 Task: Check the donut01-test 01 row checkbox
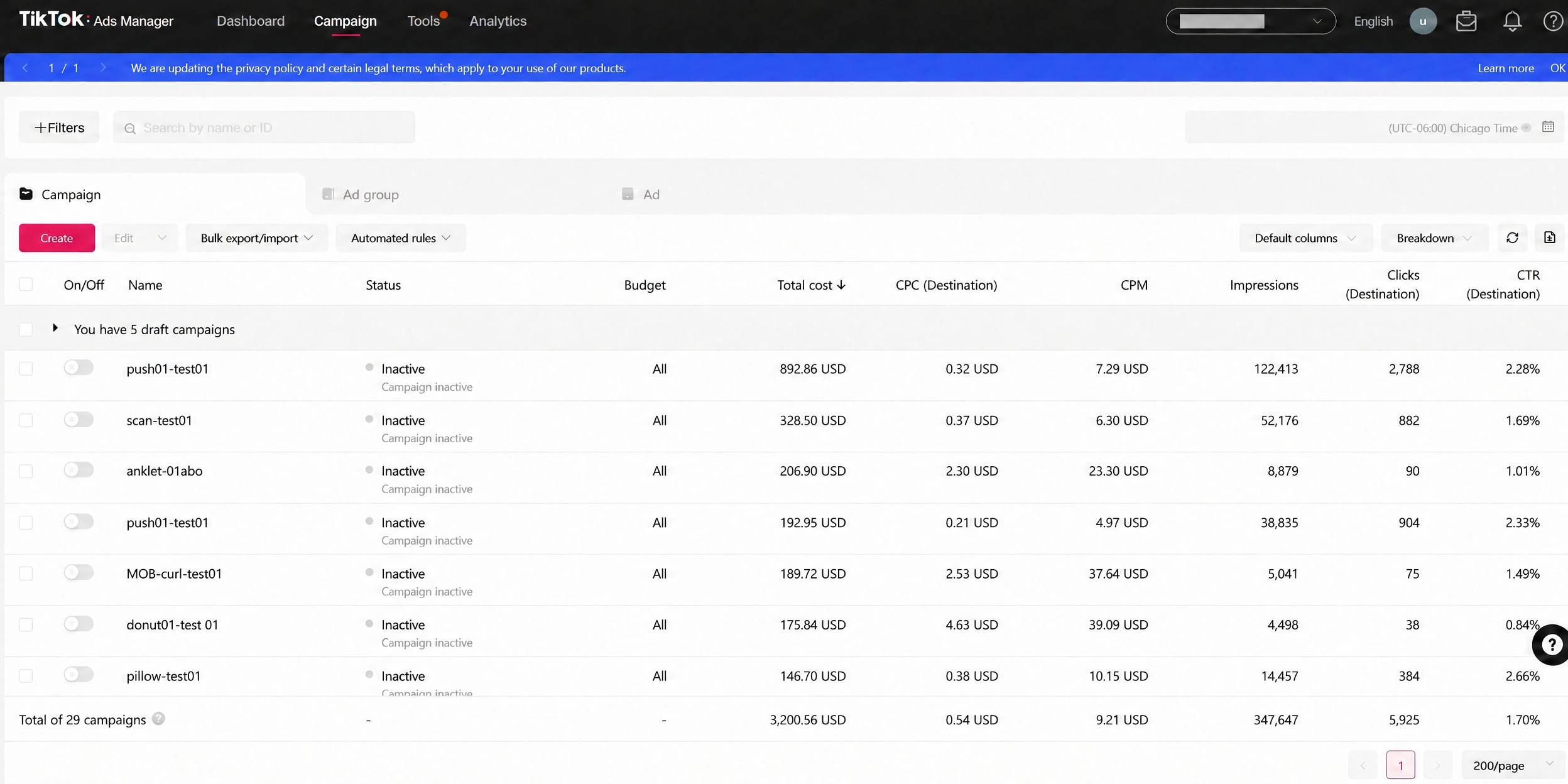point(26,624)
